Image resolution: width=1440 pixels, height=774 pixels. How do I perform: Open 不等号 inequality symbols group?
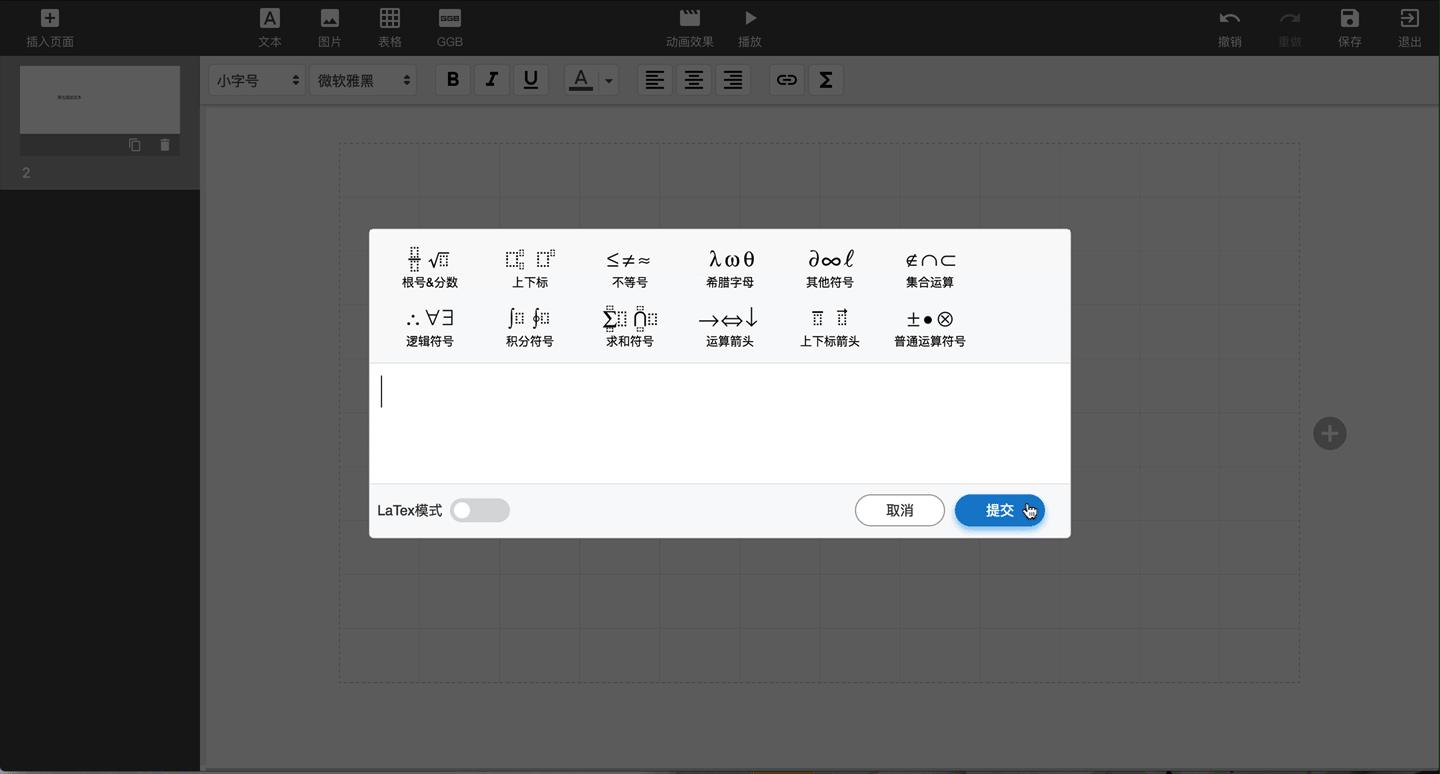tap(630, 268)
